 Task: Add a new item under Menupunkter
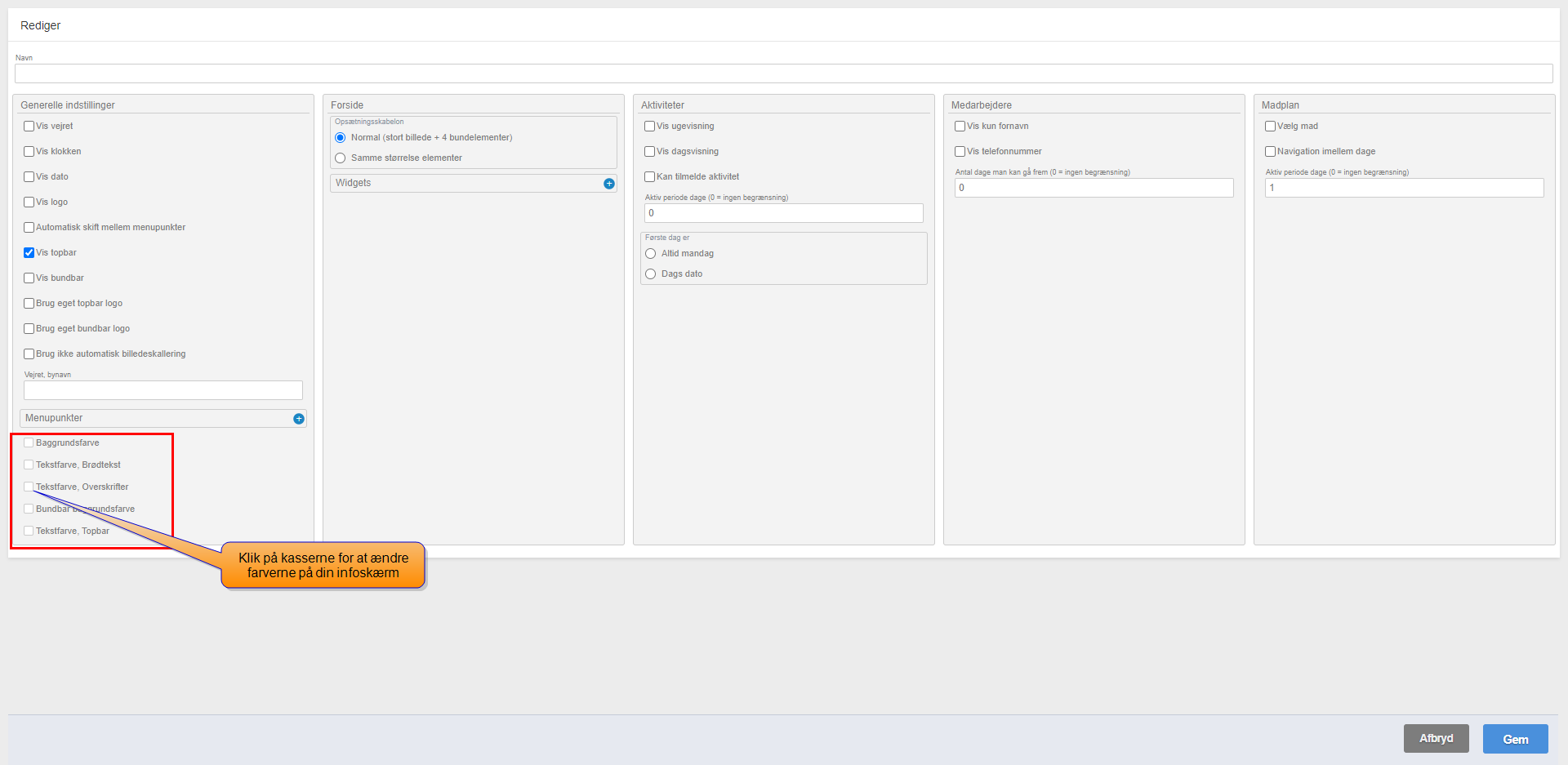coord(299,419)
